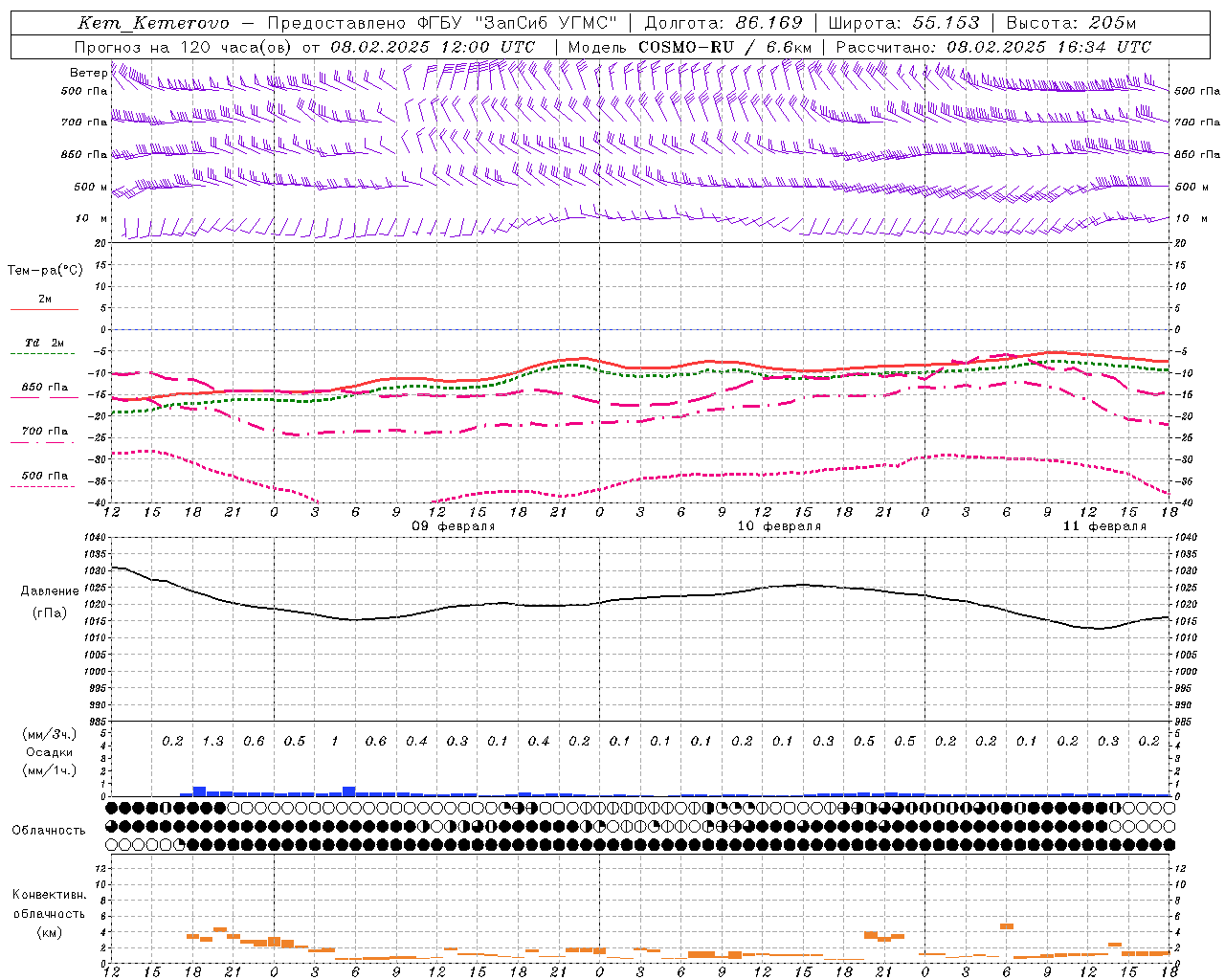Click the 09 февраля date label
This screenshot has height=980, width=1225.
[x=454, y=526]
